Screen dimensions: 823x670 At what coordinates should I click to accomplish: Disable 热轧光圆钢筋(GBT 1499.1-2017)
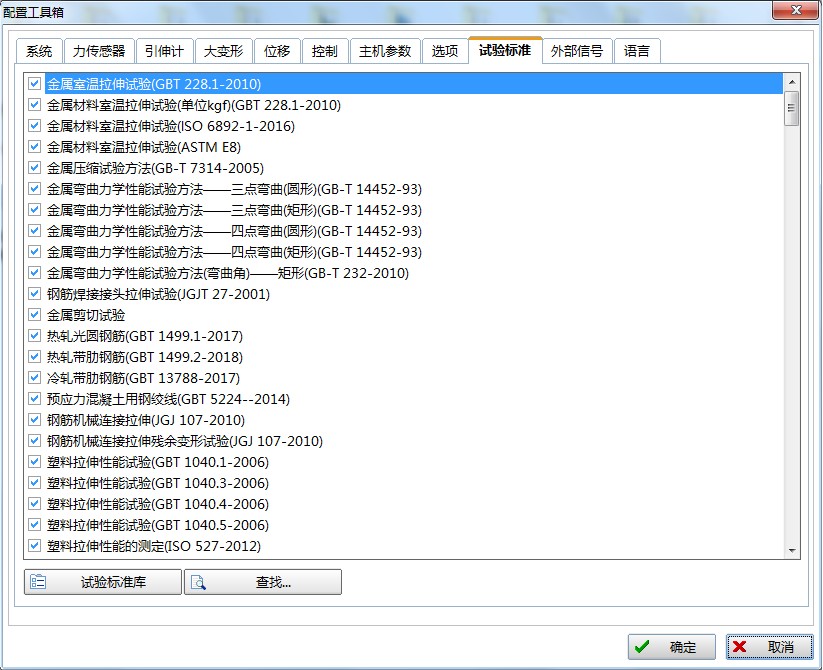[x=35, y=336]
